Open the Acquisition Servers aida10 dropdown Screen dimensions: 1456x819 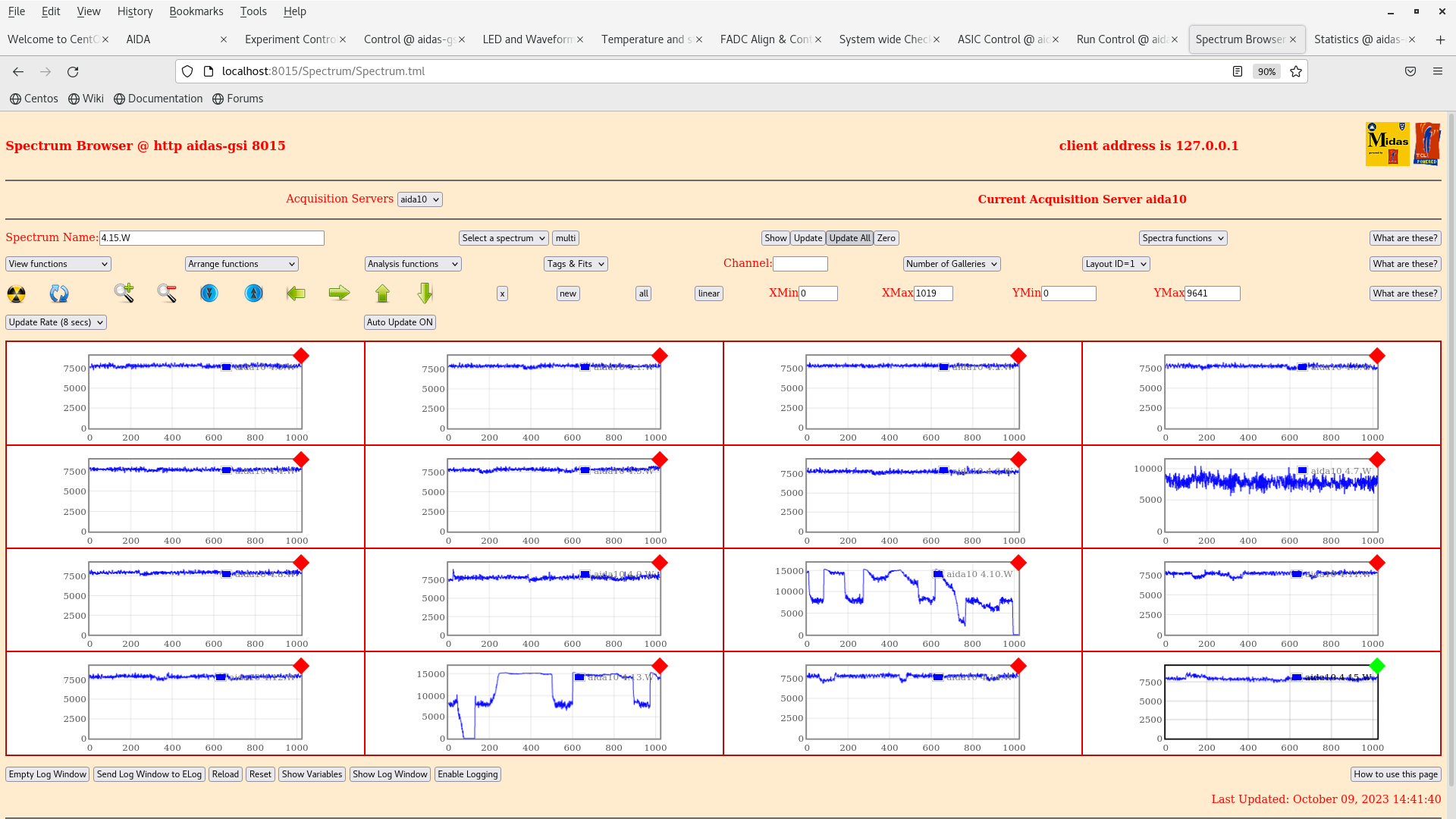point(419,199)
